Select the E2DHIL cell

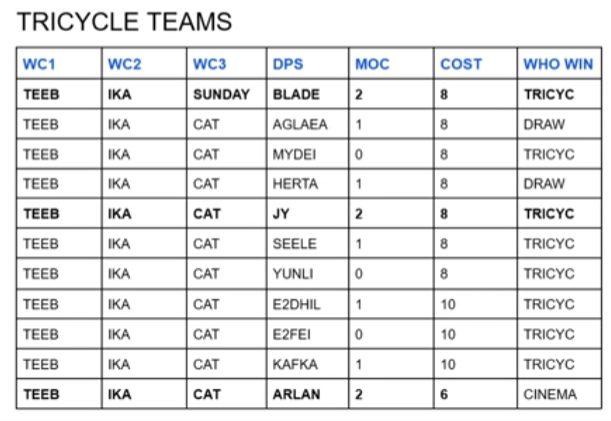pos(308,304)
